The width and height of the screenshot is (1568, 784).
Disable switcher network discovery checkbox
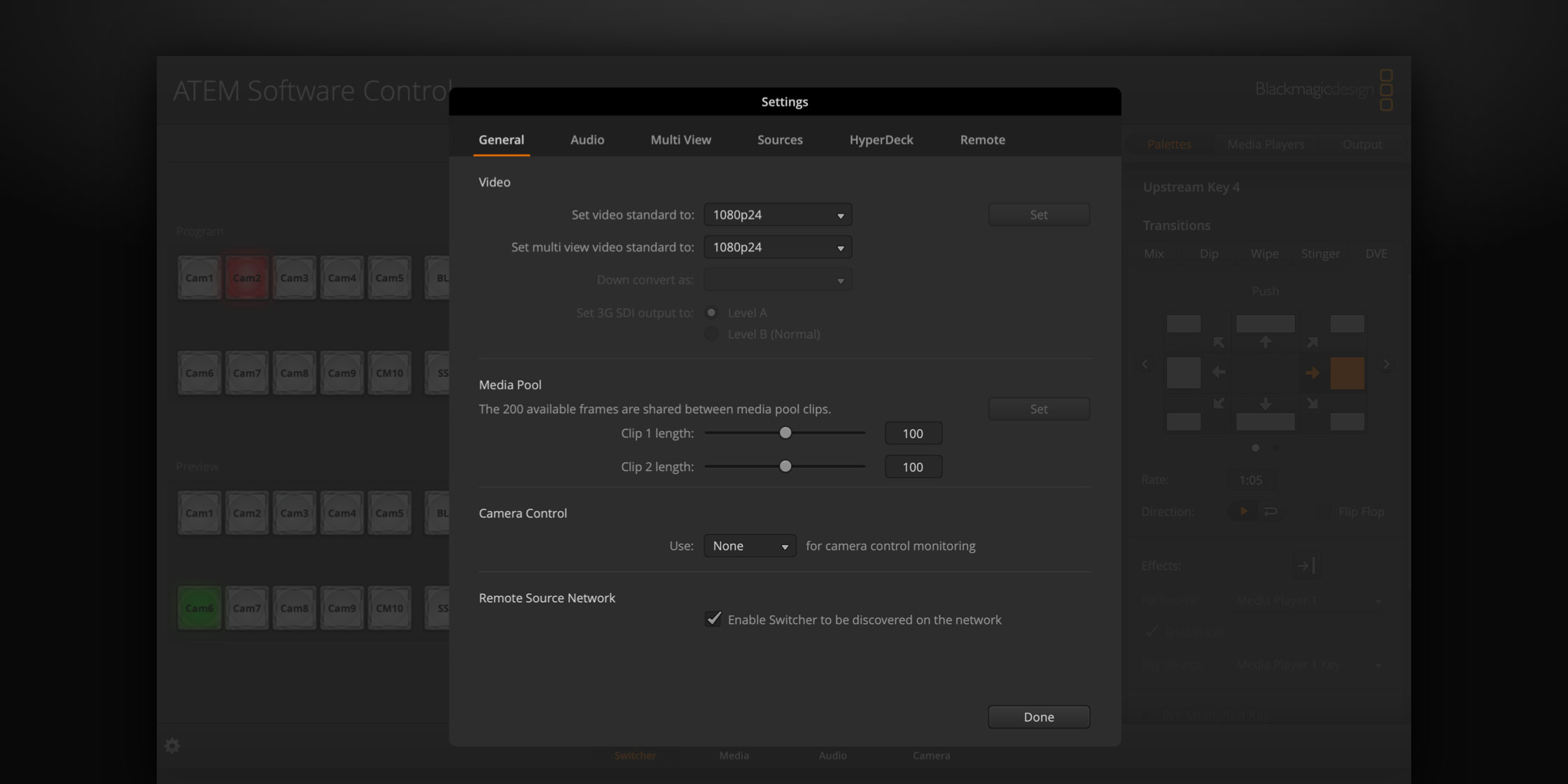tap(713, 619)
